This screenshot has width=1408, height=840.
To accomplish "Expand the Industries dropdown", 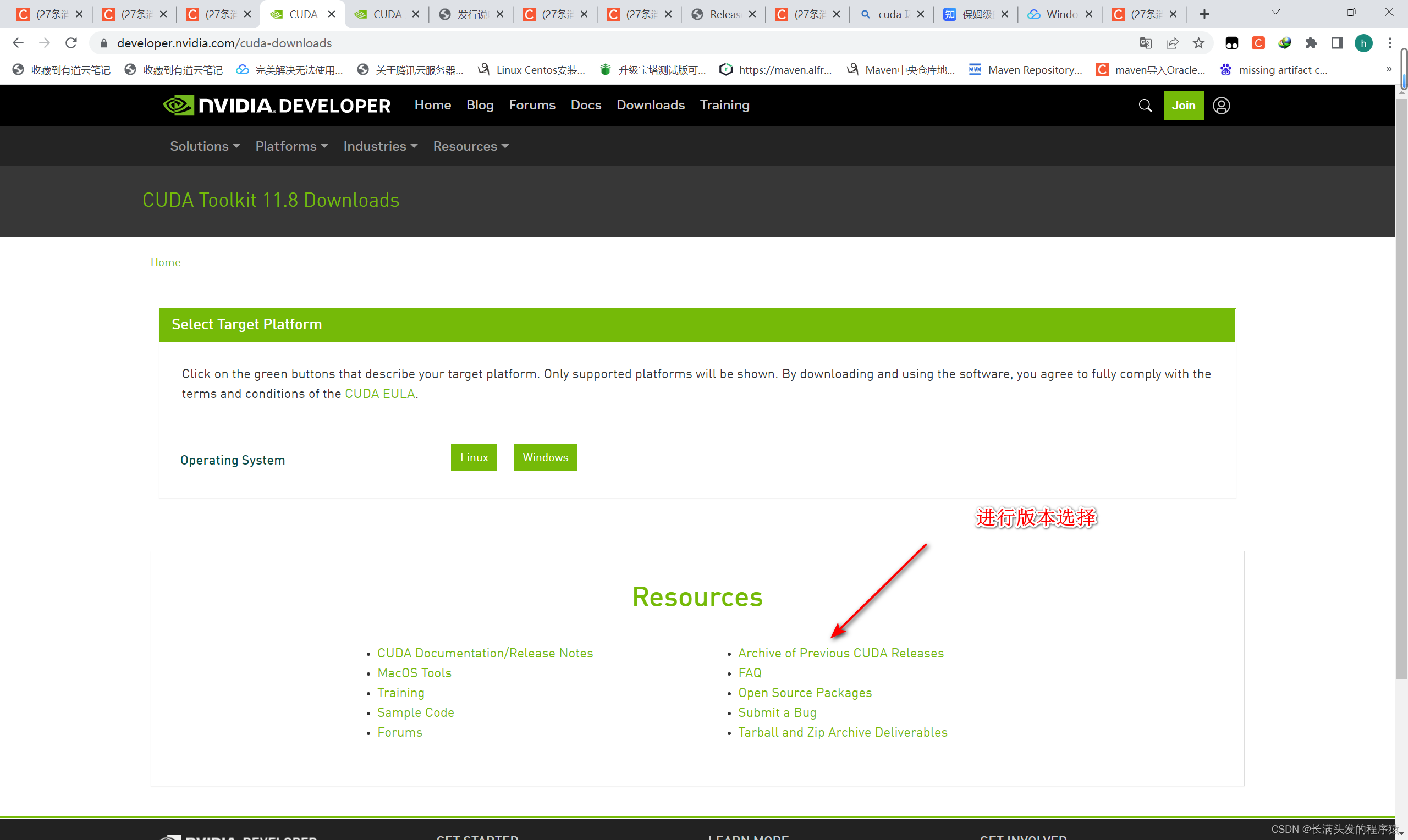I will [x=381, y=146].
